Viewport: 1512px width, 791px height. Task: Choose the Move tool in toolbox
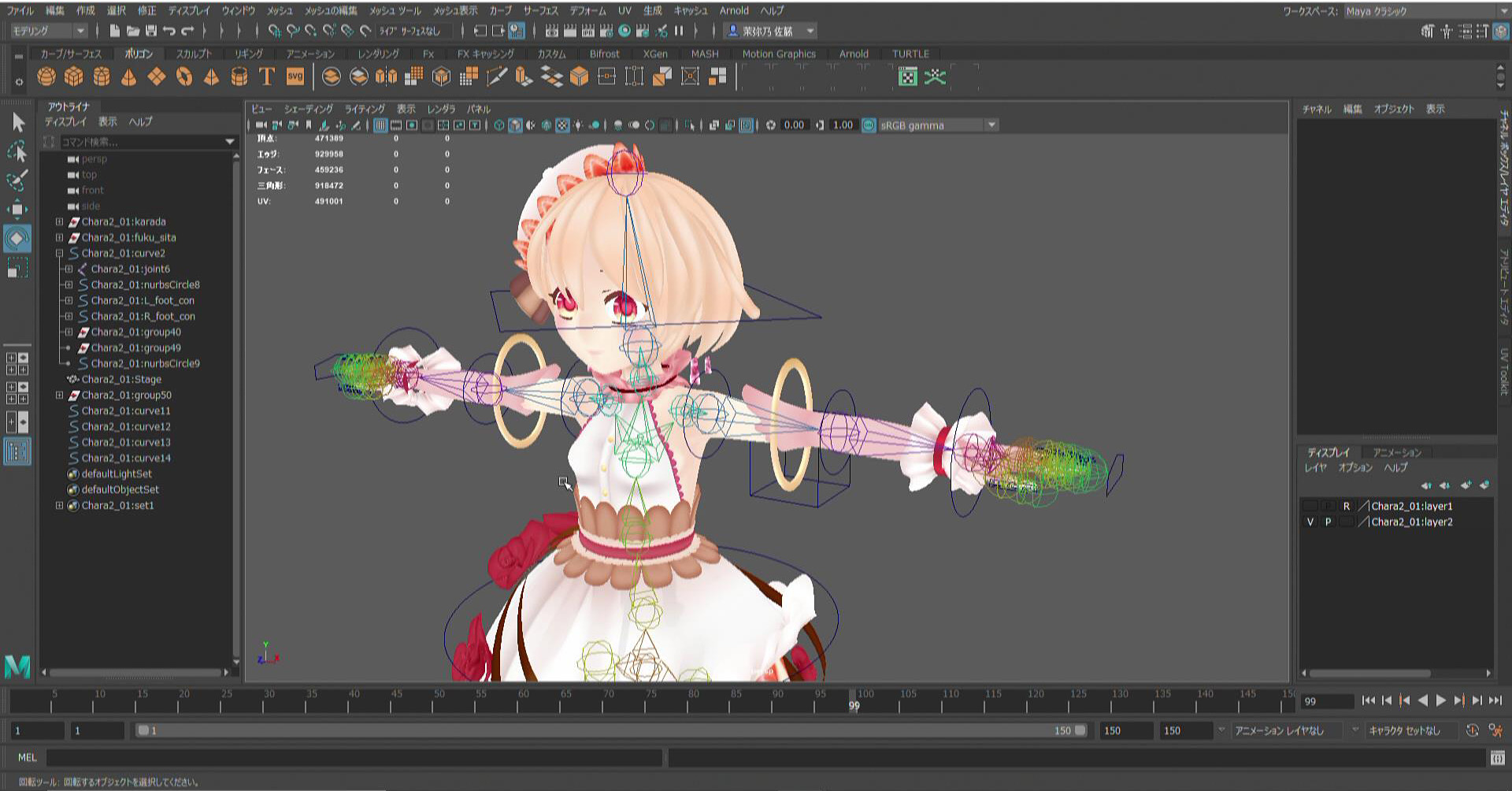coord(17,210)
